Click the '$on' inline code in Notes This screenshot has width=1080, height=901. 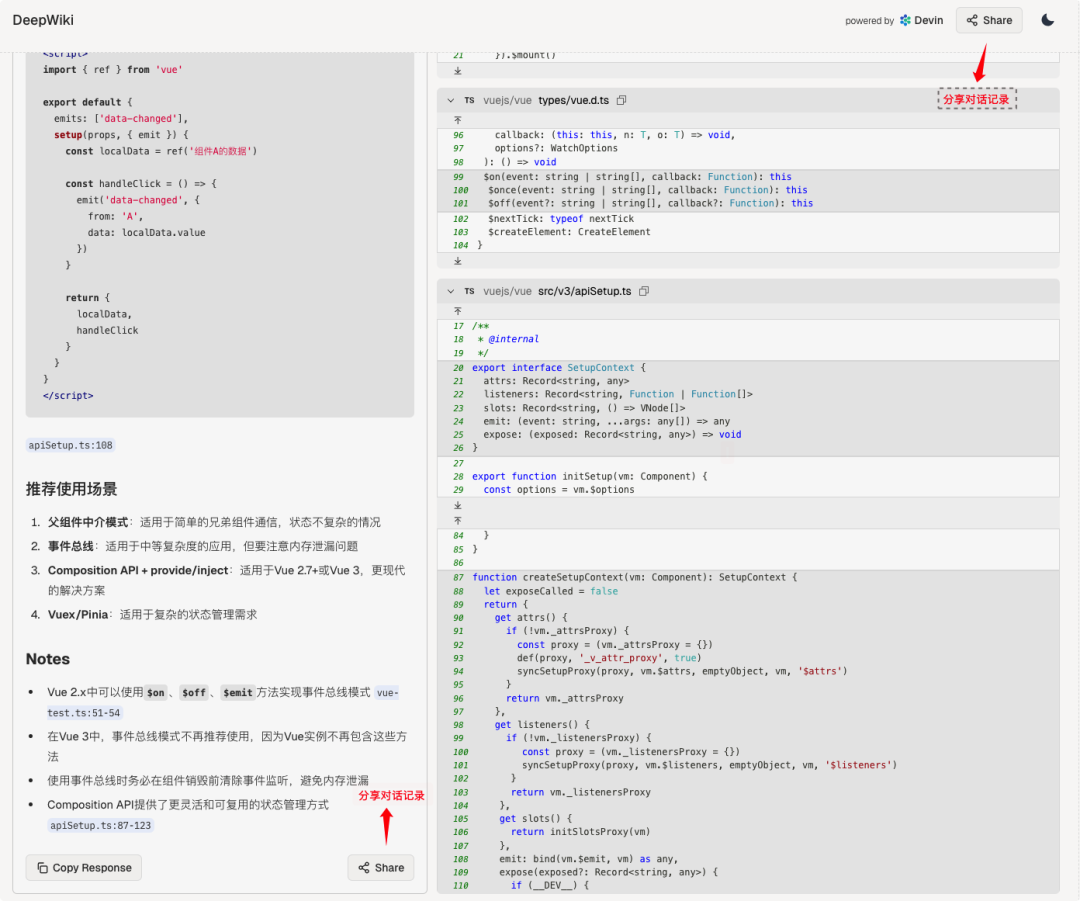pos(156,693)
